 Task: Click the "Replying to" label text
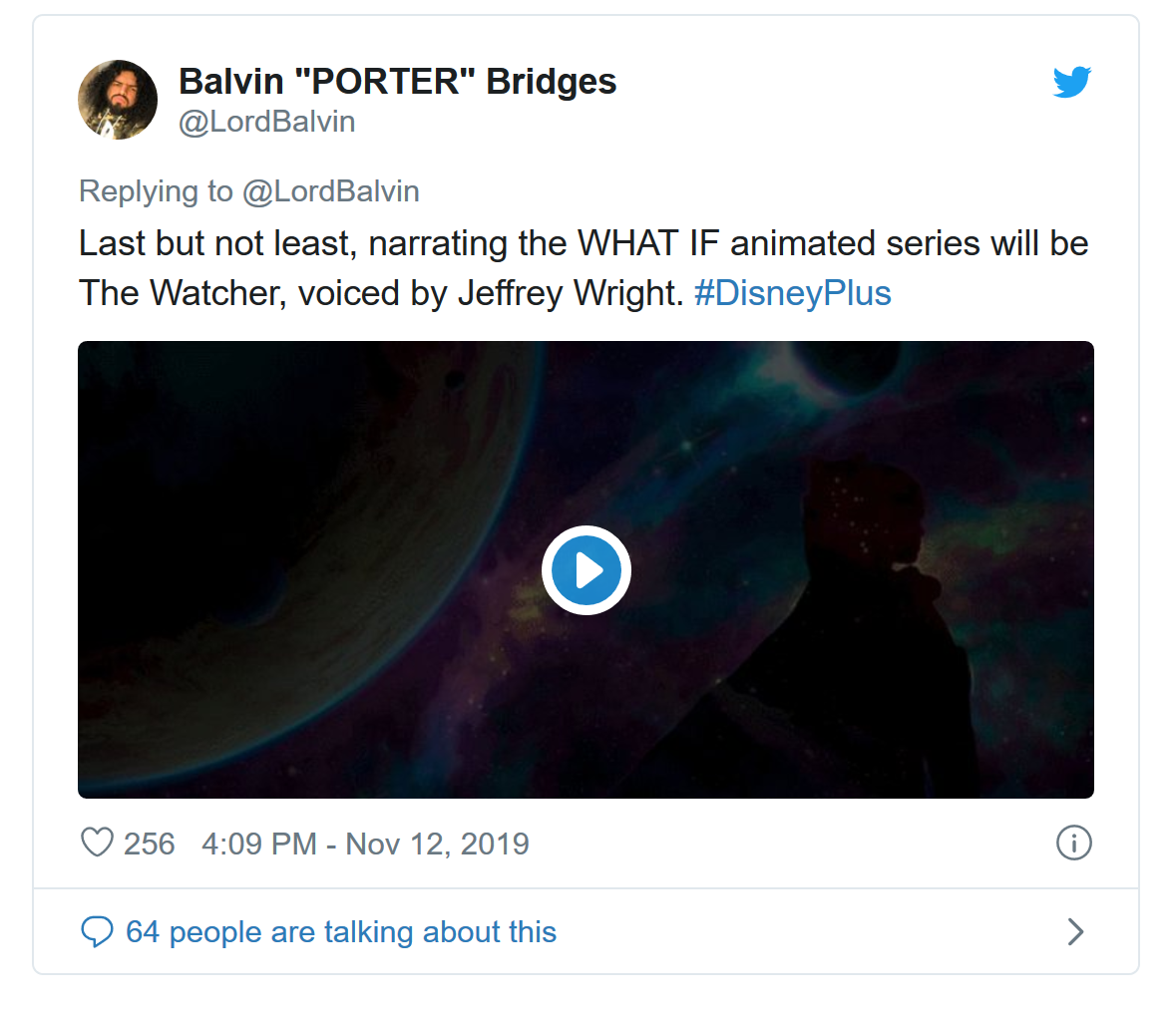click(x=156, y=191)
